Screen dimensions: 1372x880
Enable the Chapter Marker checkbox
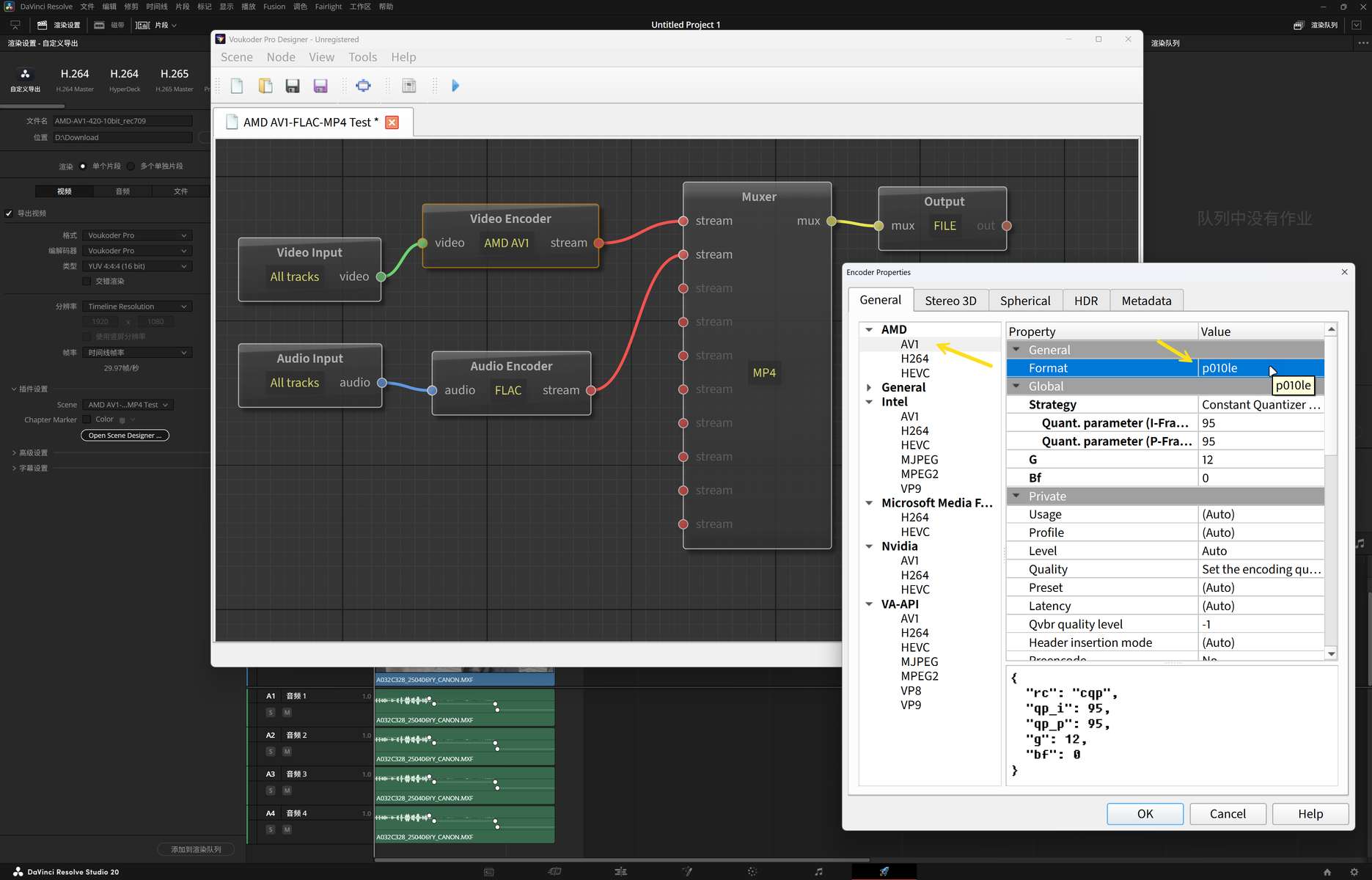87,419
